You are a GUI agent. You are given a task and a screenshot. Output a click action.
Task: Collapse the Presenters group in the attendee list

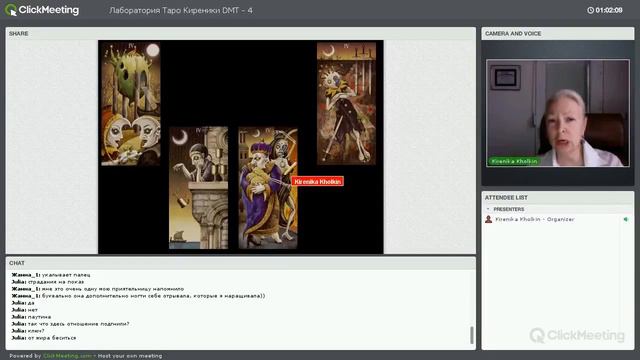pos(488,209)
